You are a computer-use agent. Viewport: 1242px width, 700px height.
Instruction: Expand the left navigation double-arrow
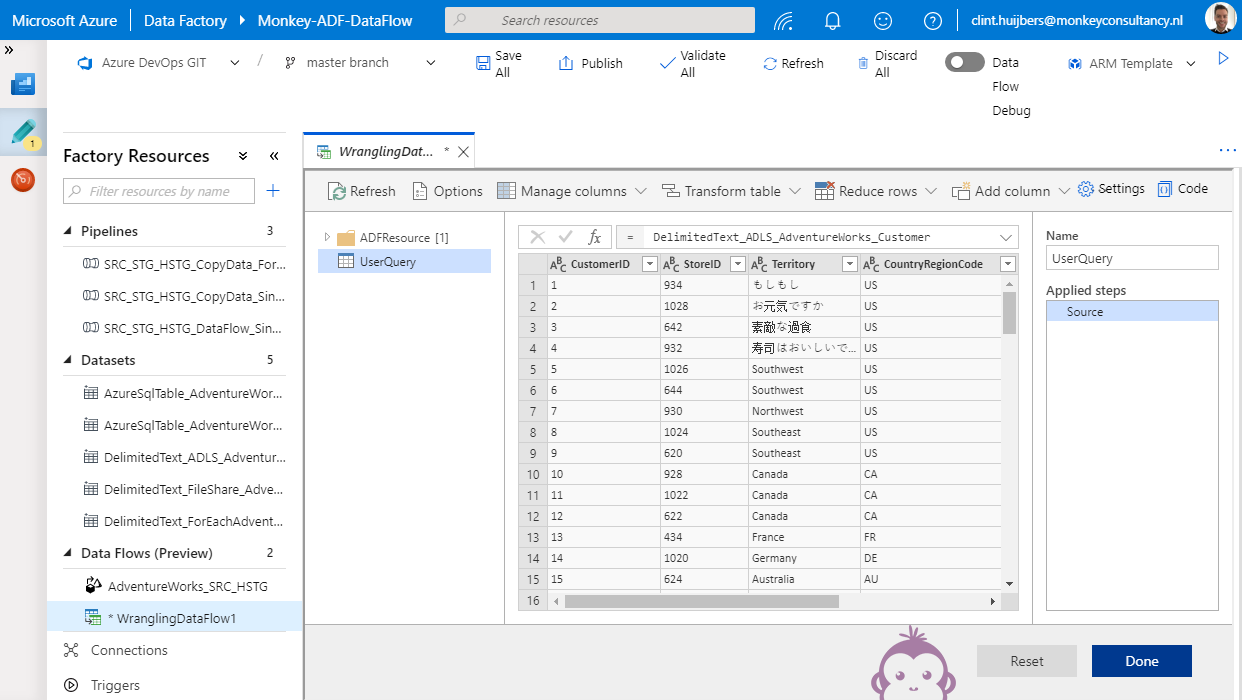[9, 49]
